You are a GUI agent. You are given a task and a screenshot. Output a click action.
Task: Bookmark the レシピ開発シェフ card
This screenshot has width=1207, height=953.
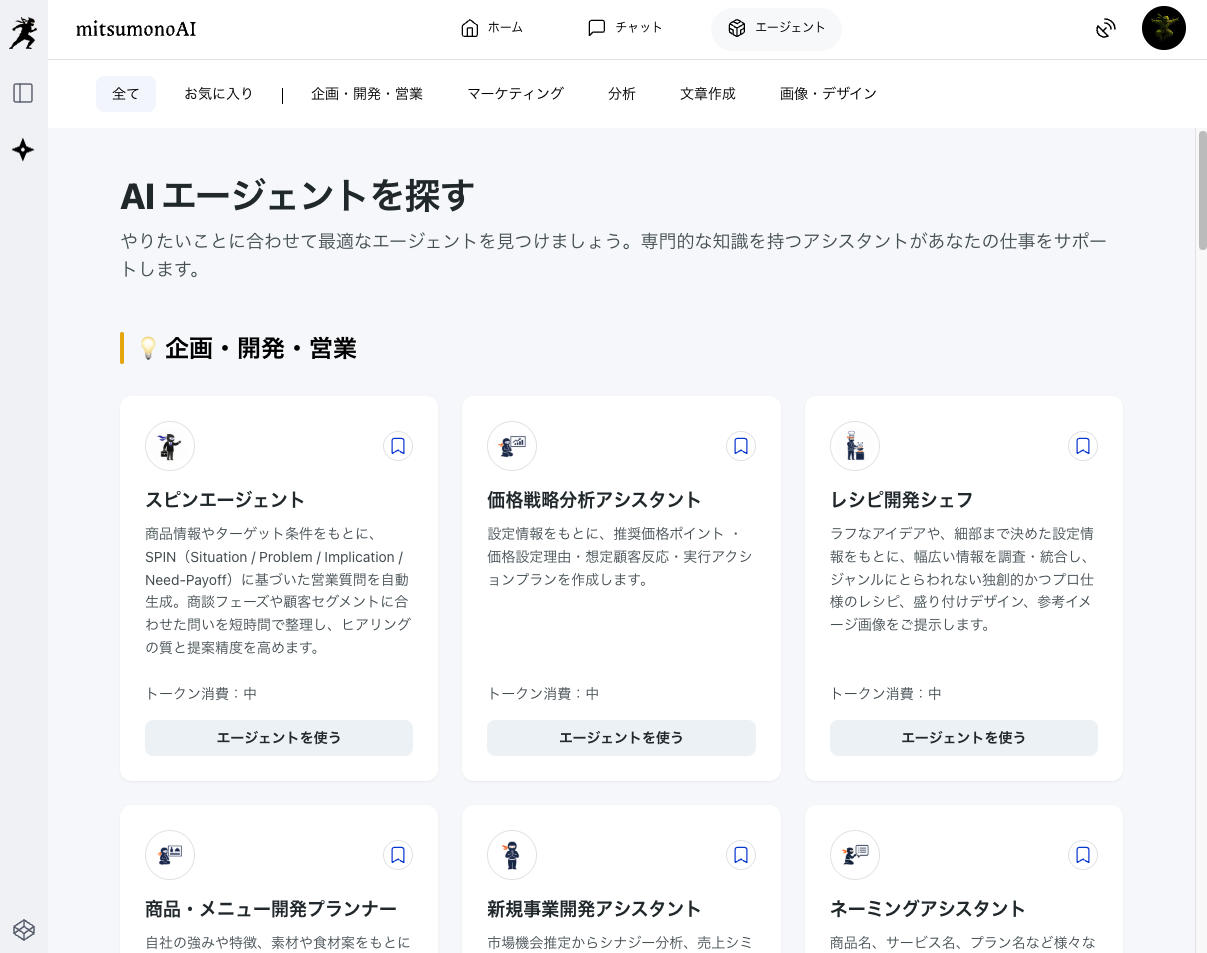[1083, 446]
